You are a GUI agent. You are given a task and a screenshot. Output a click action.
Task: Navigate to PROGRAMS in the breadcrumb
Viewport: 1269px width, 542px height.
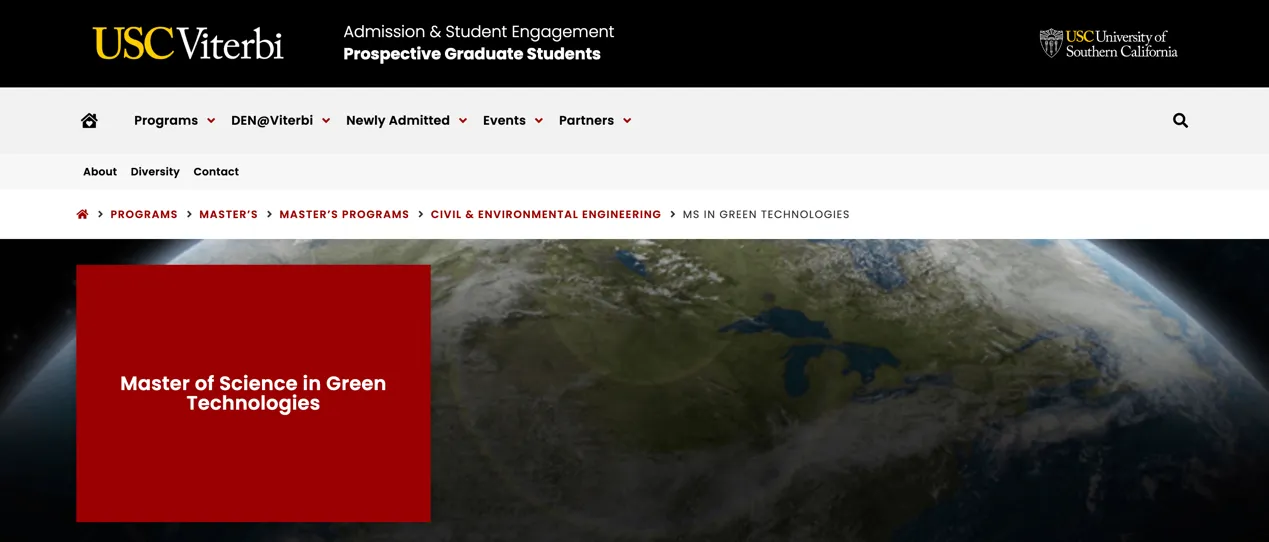pos(144,215)
